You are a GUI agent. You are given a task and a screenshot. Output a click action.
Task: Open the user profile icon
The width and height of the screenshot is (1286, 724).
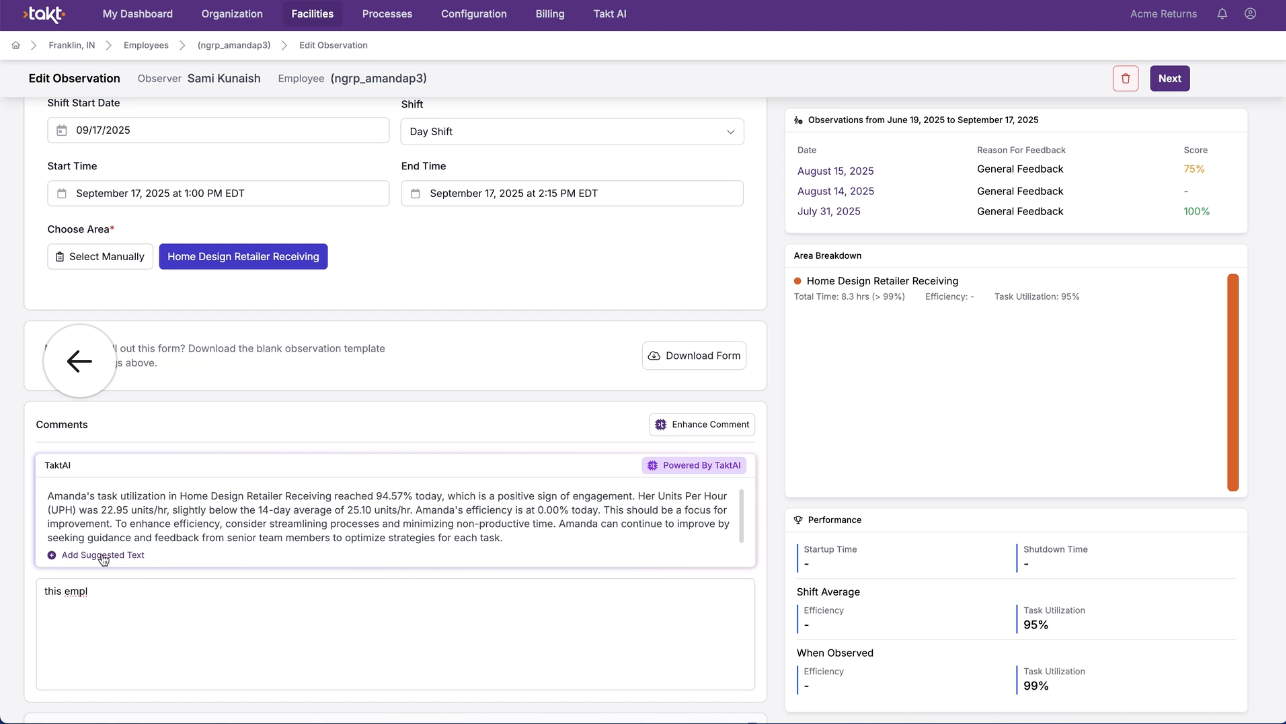click(x=1250, y=14)
